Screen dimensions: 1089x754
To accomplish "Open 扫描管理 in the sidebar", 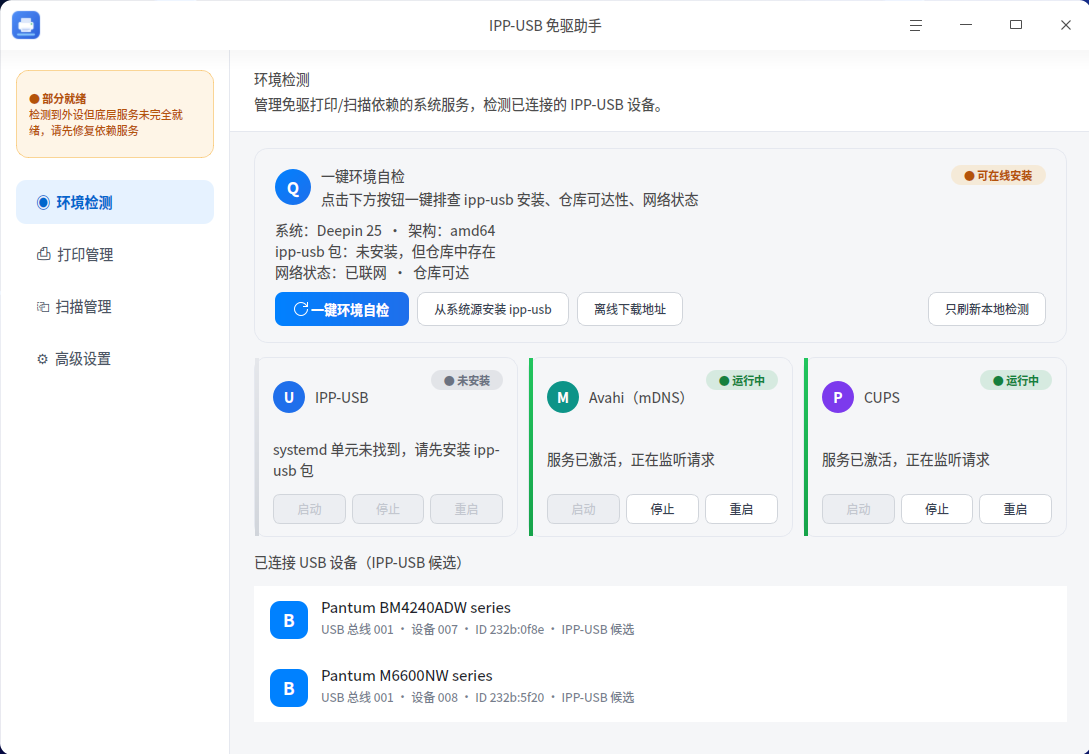I will 115,306.
